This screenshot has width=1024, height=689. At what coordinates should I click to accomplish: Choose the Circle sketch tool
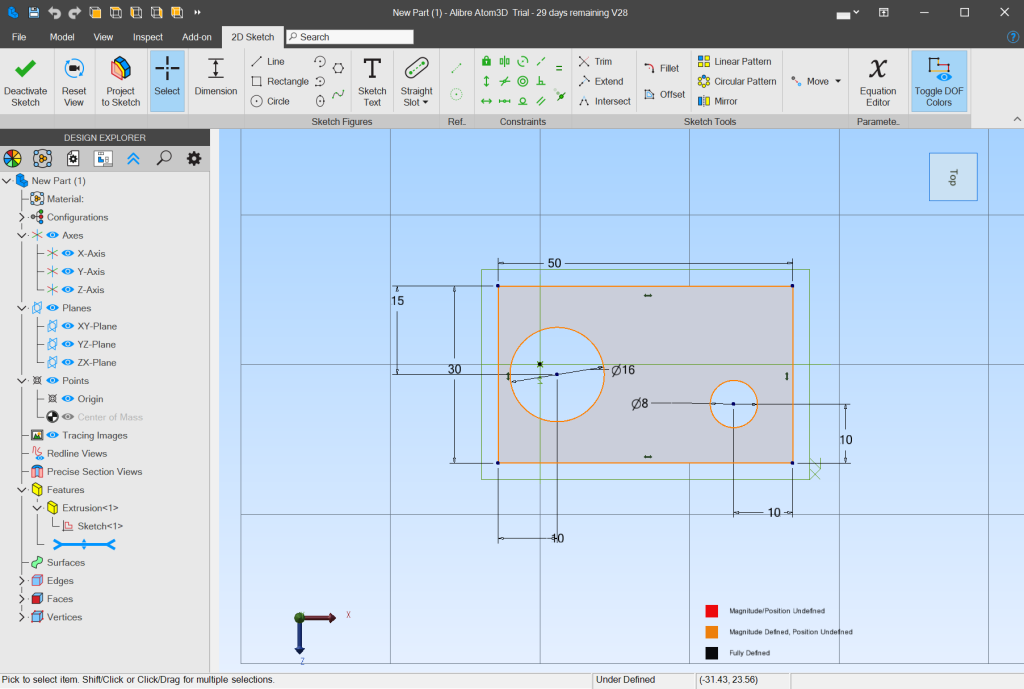(270, 101)
